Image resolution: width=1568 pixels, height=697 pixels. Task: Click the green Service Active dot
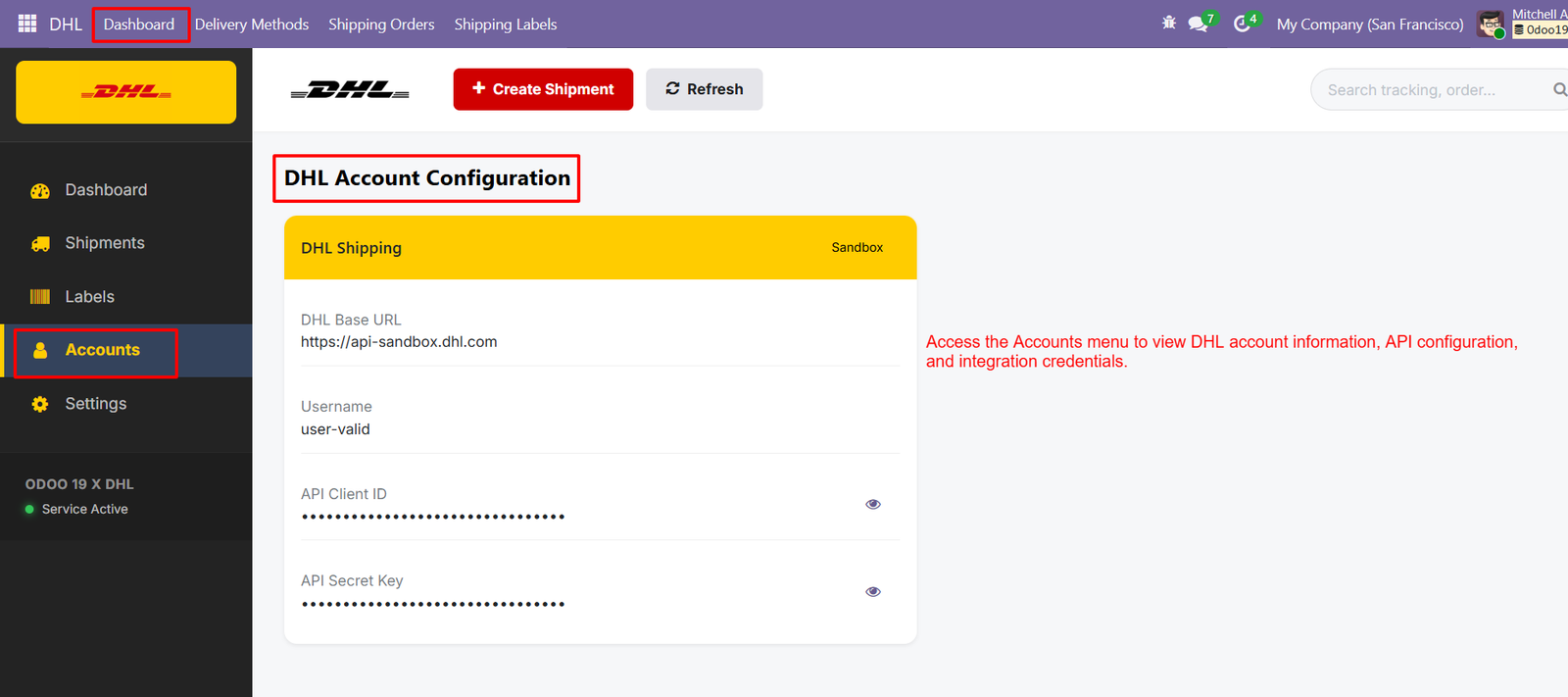click(x=29, y=509)
